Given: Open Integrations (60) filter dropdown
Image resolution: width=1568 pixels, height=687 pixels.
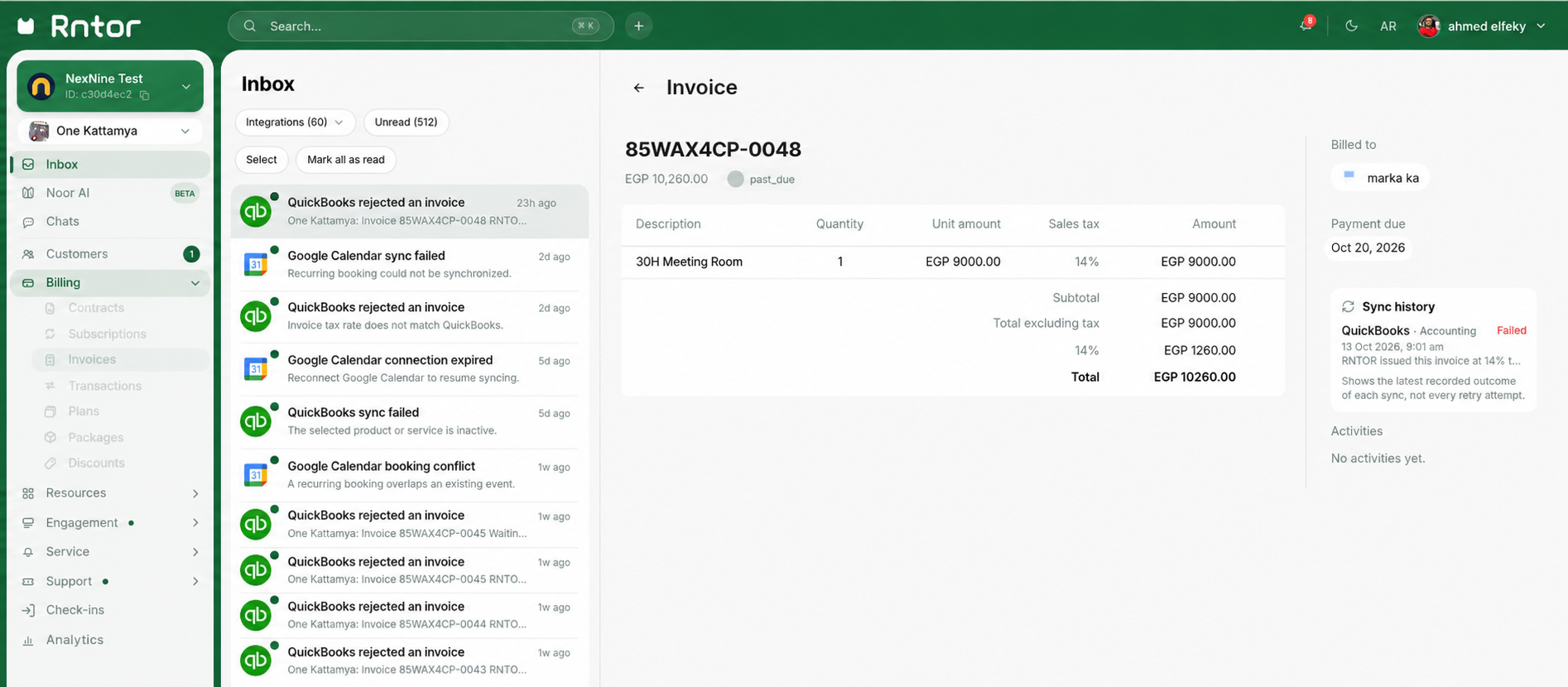Looking at the screenshot, I should (296, 122).
